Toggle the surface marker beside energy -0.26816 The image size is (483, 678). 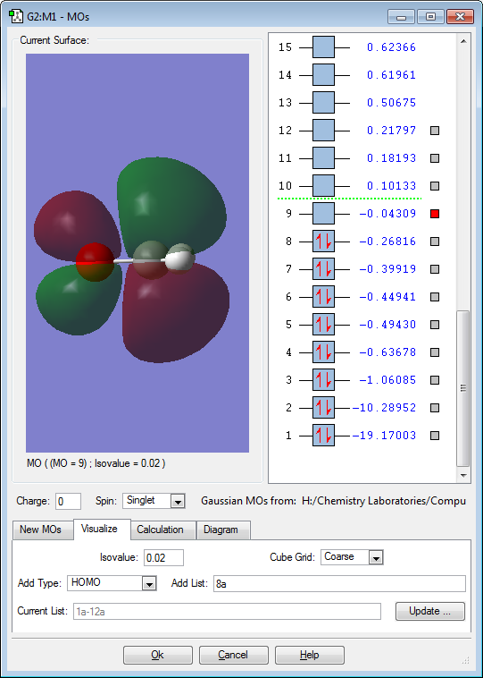click(x=435, y=241)
